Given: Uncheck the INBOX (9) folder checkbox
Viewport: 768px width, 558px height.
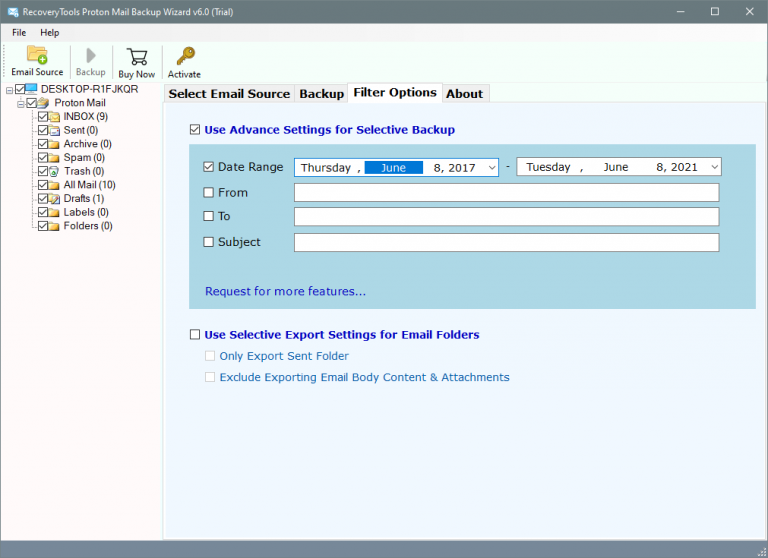Looking at the screenshot, I should [x=43, y=117].
